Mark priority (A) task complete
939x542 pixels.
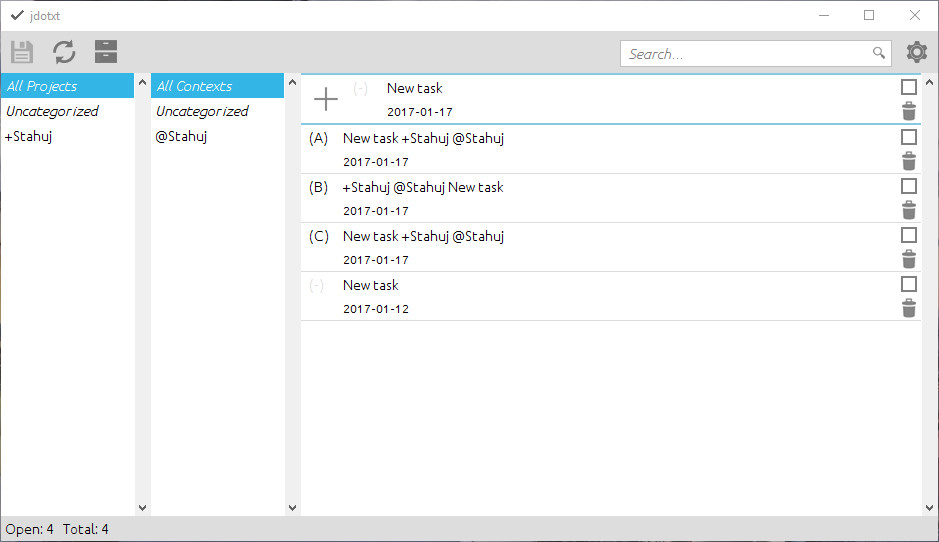click(908, 137)
